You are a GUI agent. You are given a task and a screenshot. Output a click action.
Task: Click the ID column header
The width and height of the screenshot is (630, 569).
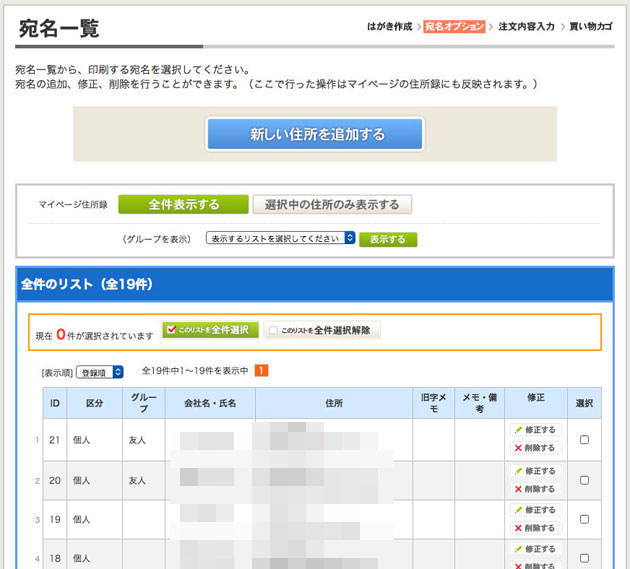55,403
